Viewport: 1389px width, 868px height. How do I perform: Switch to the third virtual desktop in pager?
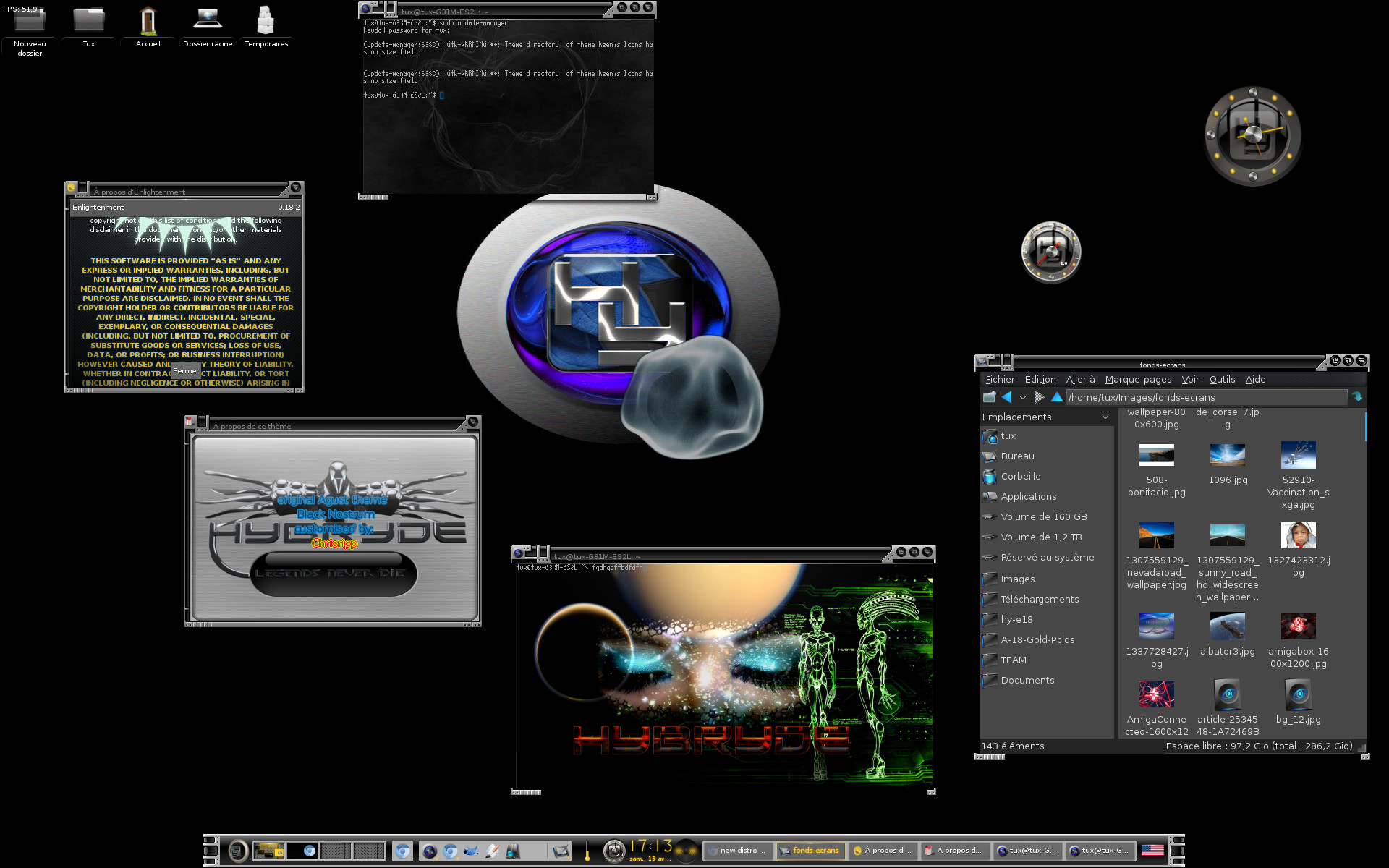[336, 851]
